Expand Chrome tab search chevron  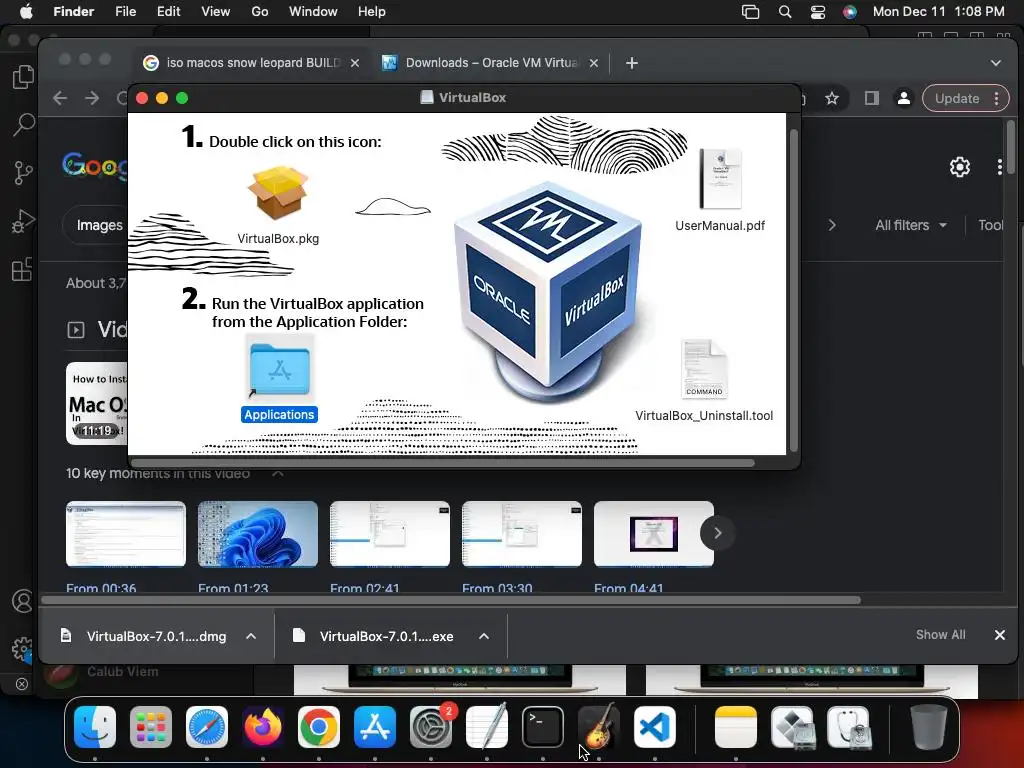[x=995, y=63]
